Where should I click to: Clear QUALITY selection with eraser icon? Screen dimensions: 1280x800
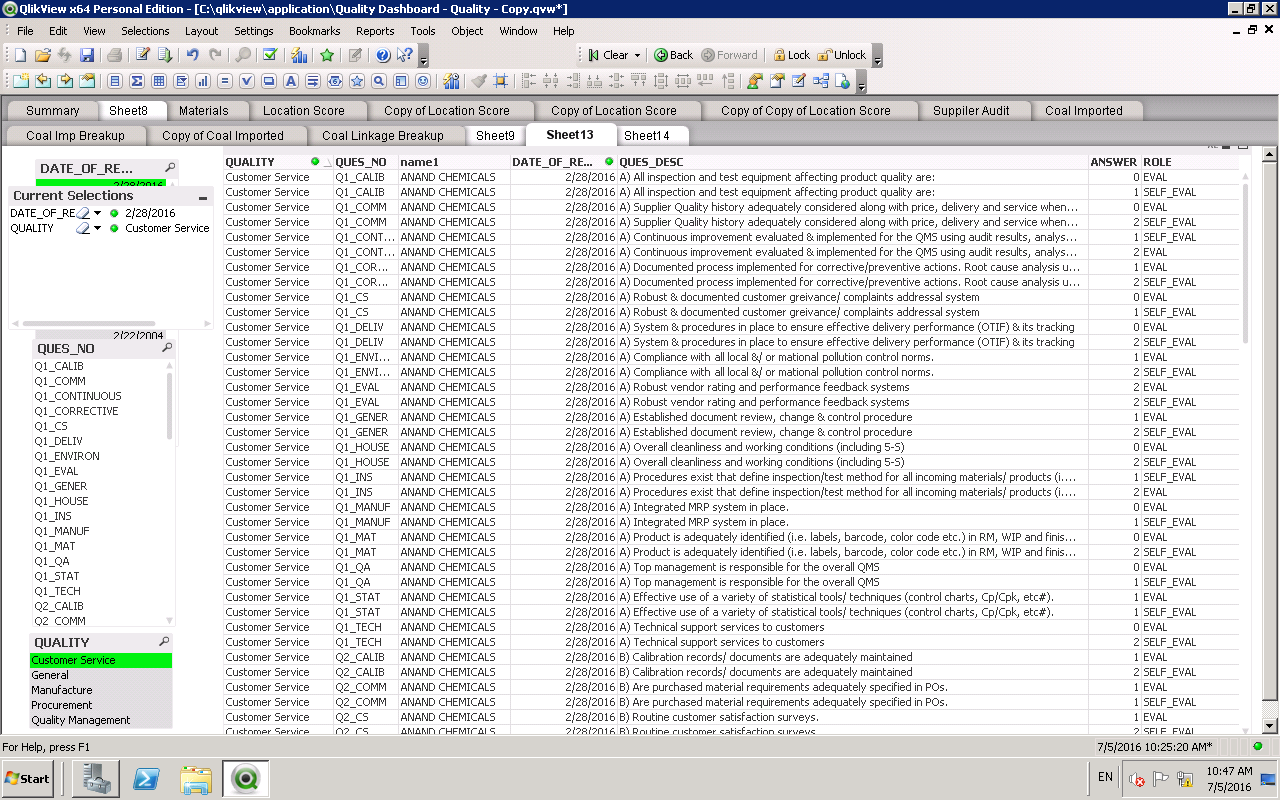(x=84, y=228)
